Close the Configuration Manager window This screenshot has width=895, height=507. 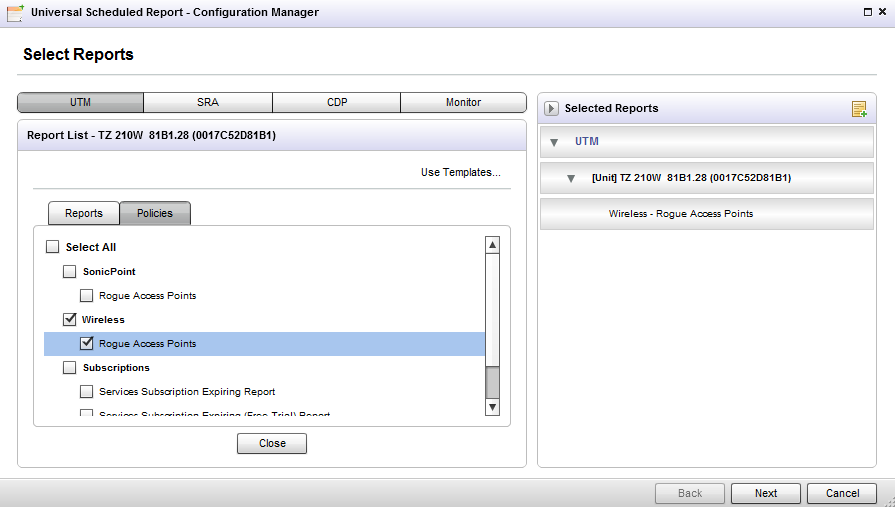click(884, 12)
